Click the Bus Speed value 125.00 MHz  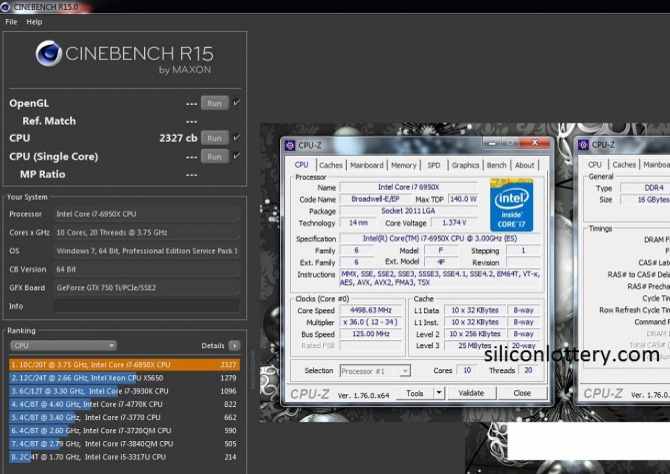click(x=370, y=334)
